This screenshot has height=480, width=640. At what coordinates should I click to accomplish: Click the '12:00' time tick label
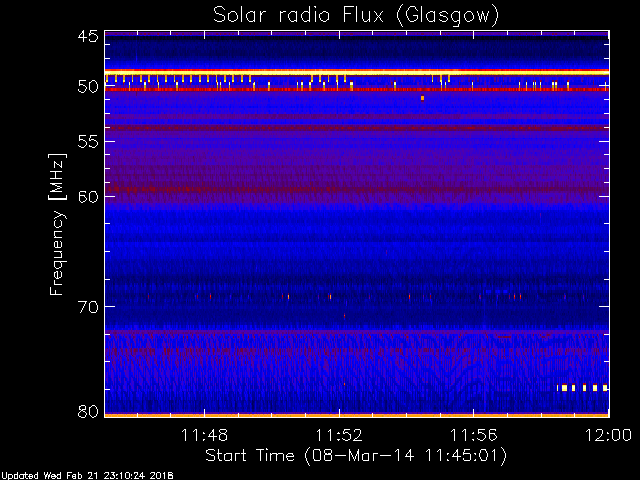tap(608, 435)
